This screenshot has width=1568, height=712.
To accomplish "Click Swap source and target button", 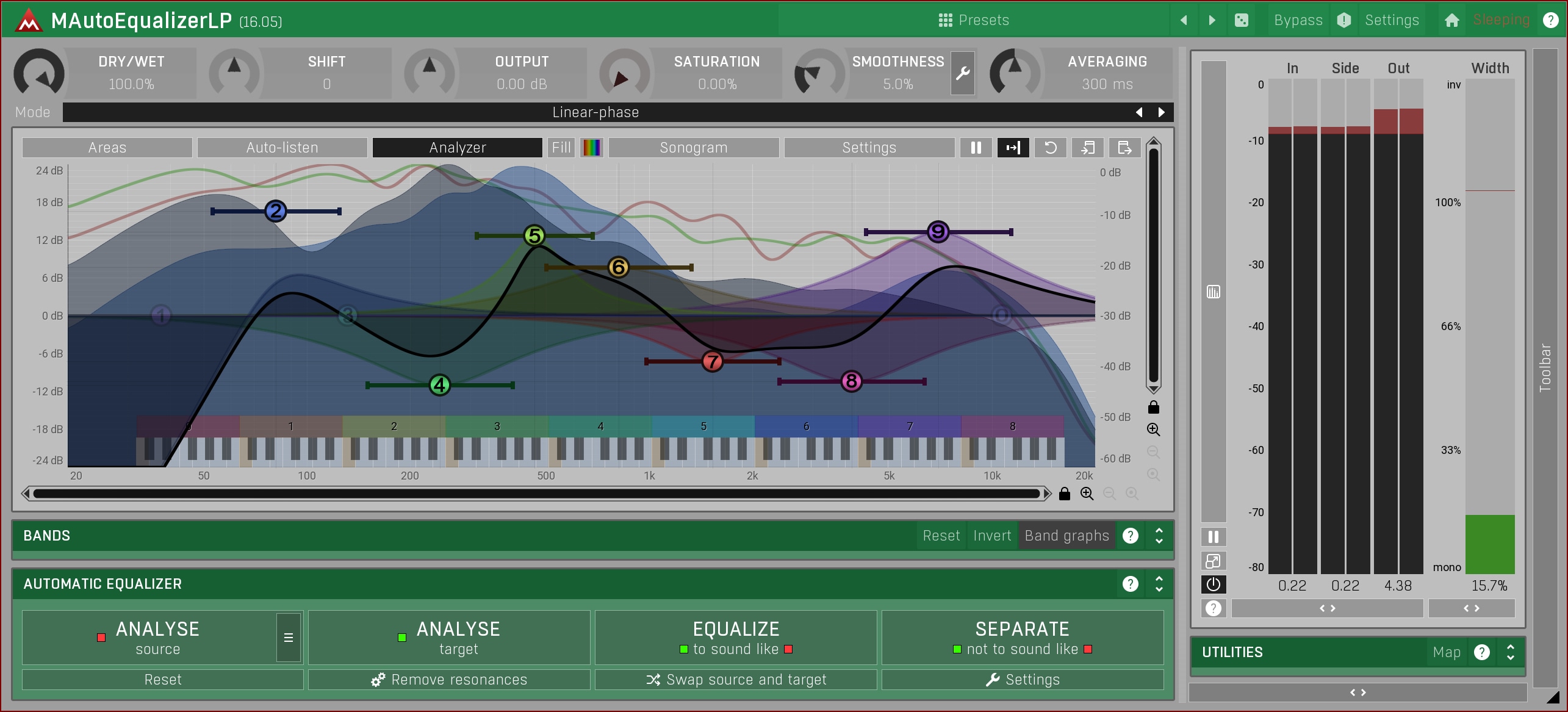I will click(736, 680).
